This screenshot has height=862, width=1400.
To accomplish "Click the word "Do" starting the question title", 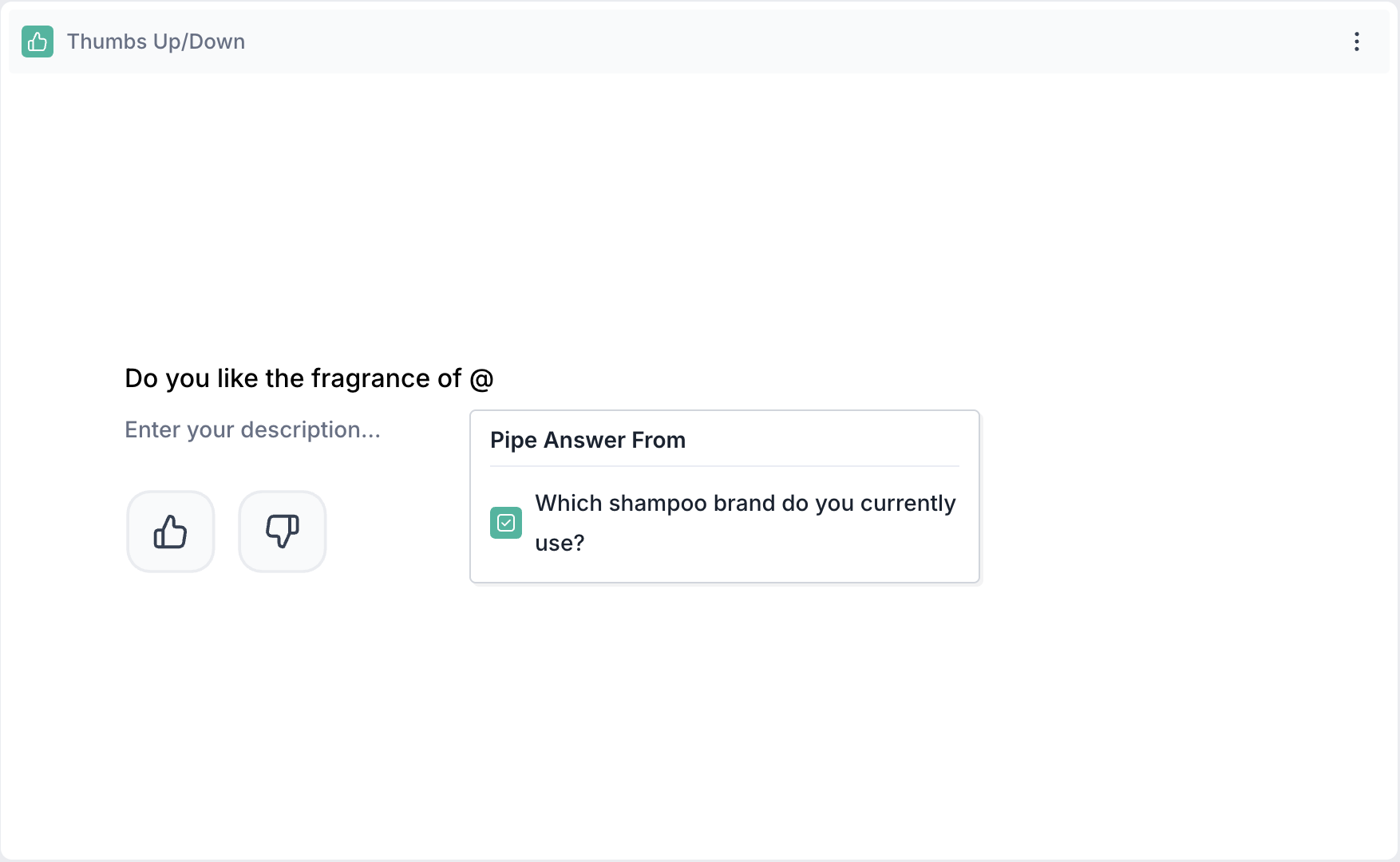I will coord(141,378).
